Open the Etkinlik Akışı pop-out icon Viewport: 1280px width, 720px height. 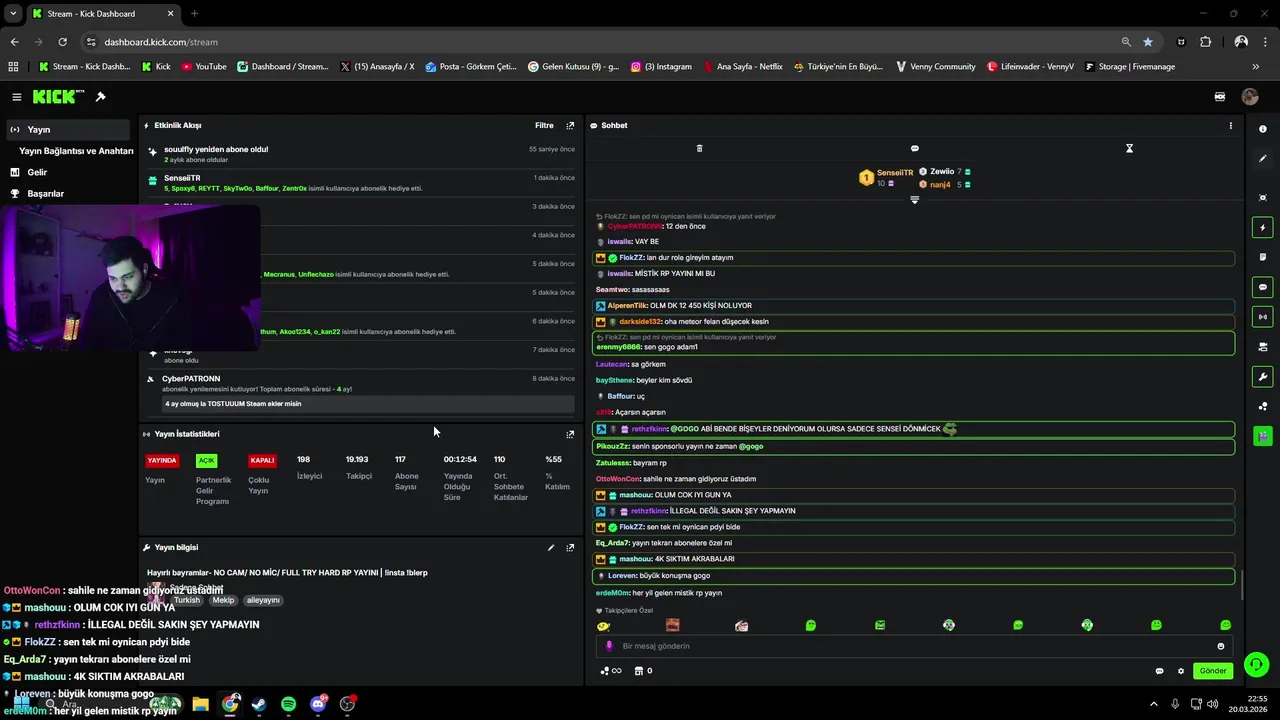[x=570, y=126]
